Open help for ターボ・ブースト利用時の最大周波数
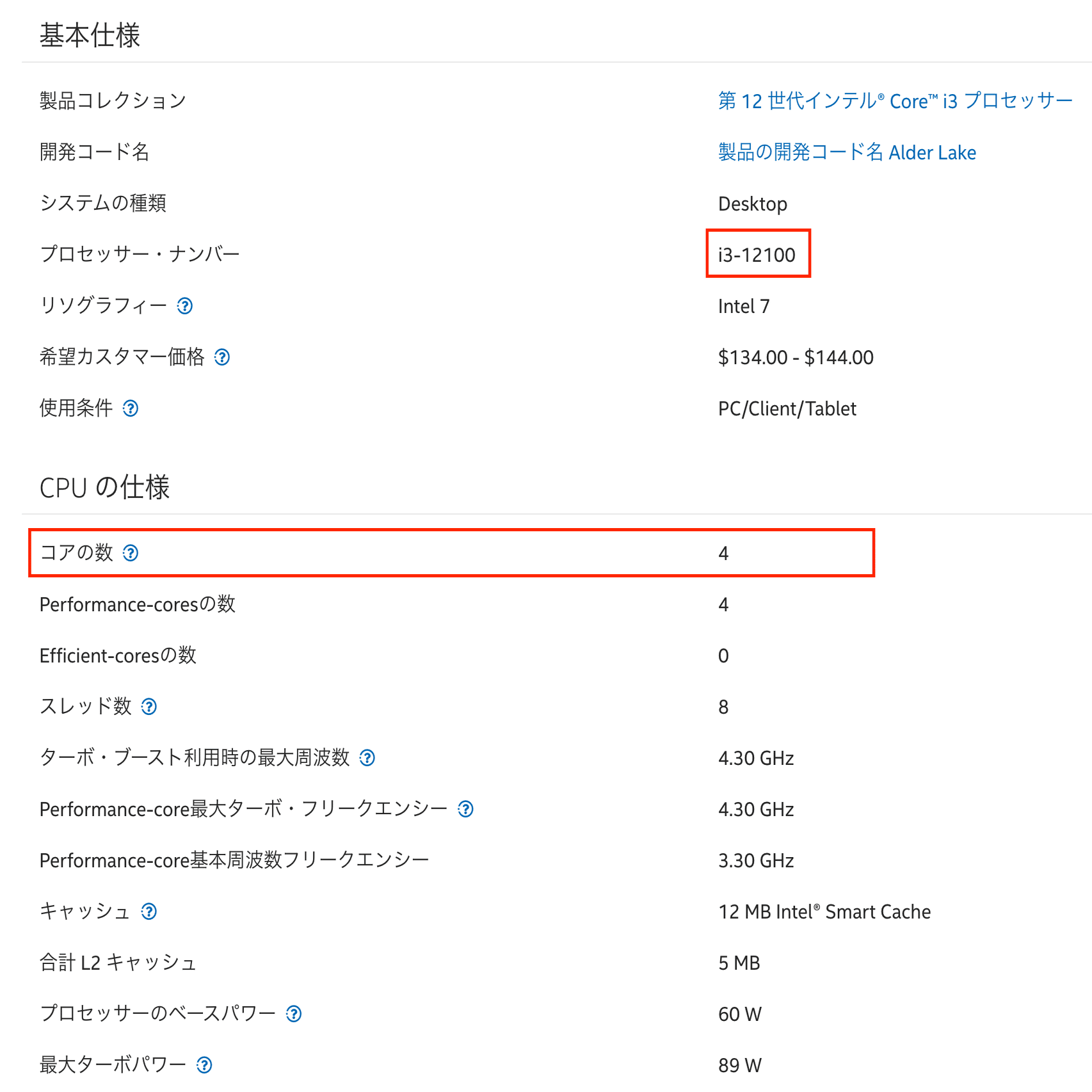The width and height of the screenshot is (1092, 1092). [368, 758]
